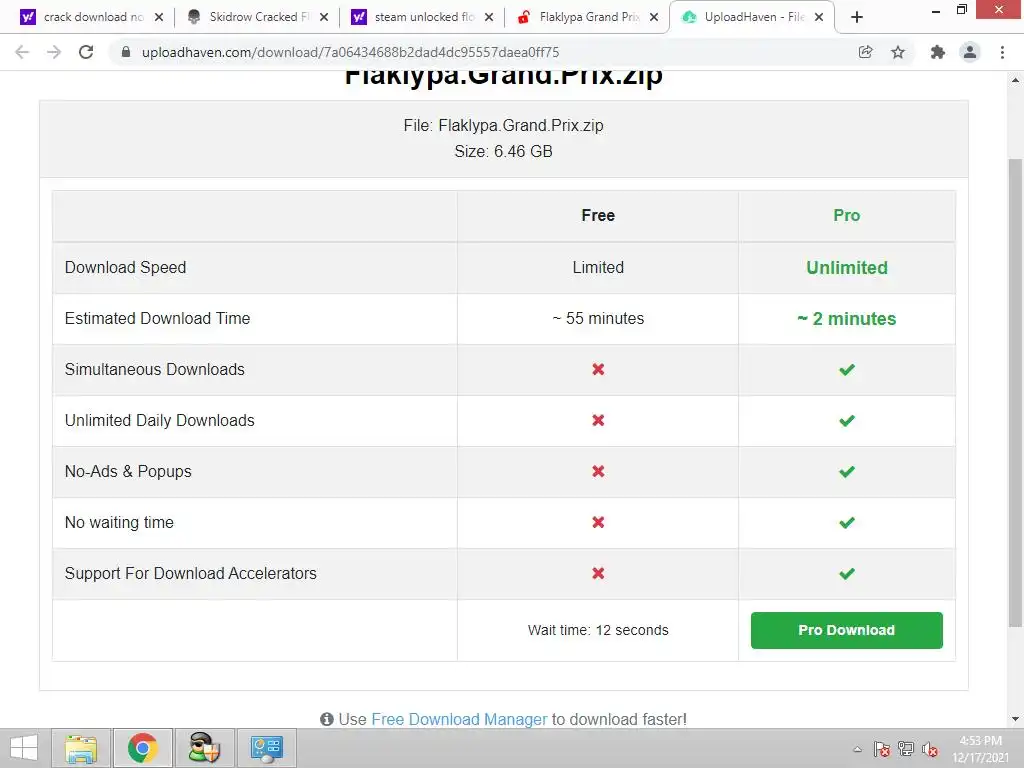Reload the uploadhaven page
Viewport: 1024px width, 768px height.
86,52
